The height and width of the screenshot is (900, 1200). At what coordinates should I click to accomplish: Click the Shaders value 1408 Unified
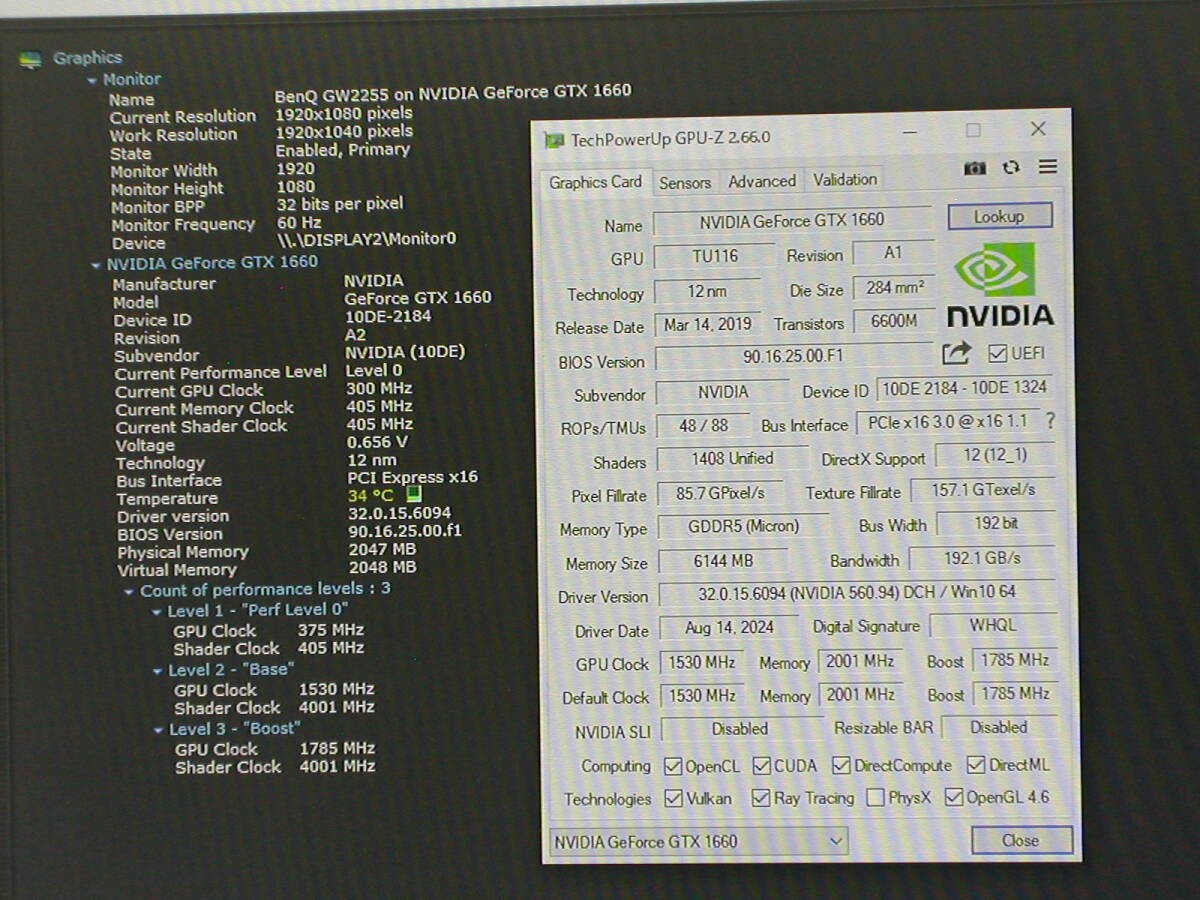[732, 459]
